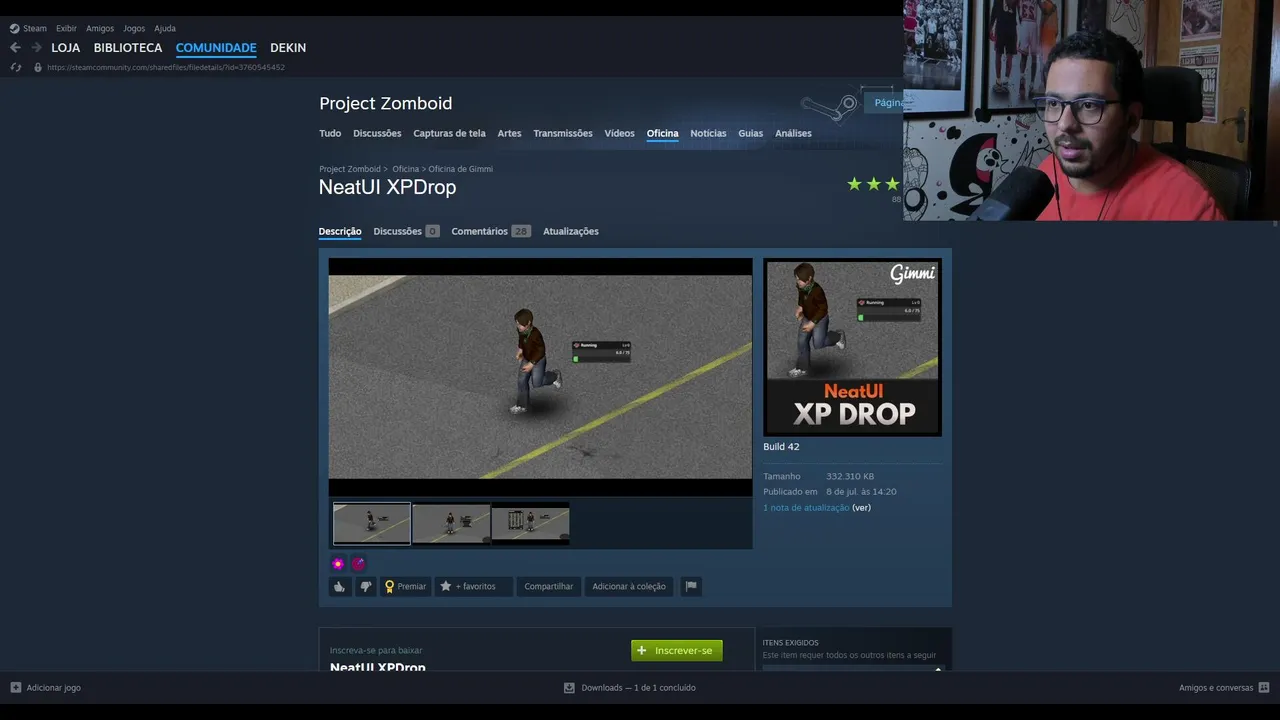Screen dimensions: 1280x720
Task: Open the Jogos menu
Action: [134, 28]
